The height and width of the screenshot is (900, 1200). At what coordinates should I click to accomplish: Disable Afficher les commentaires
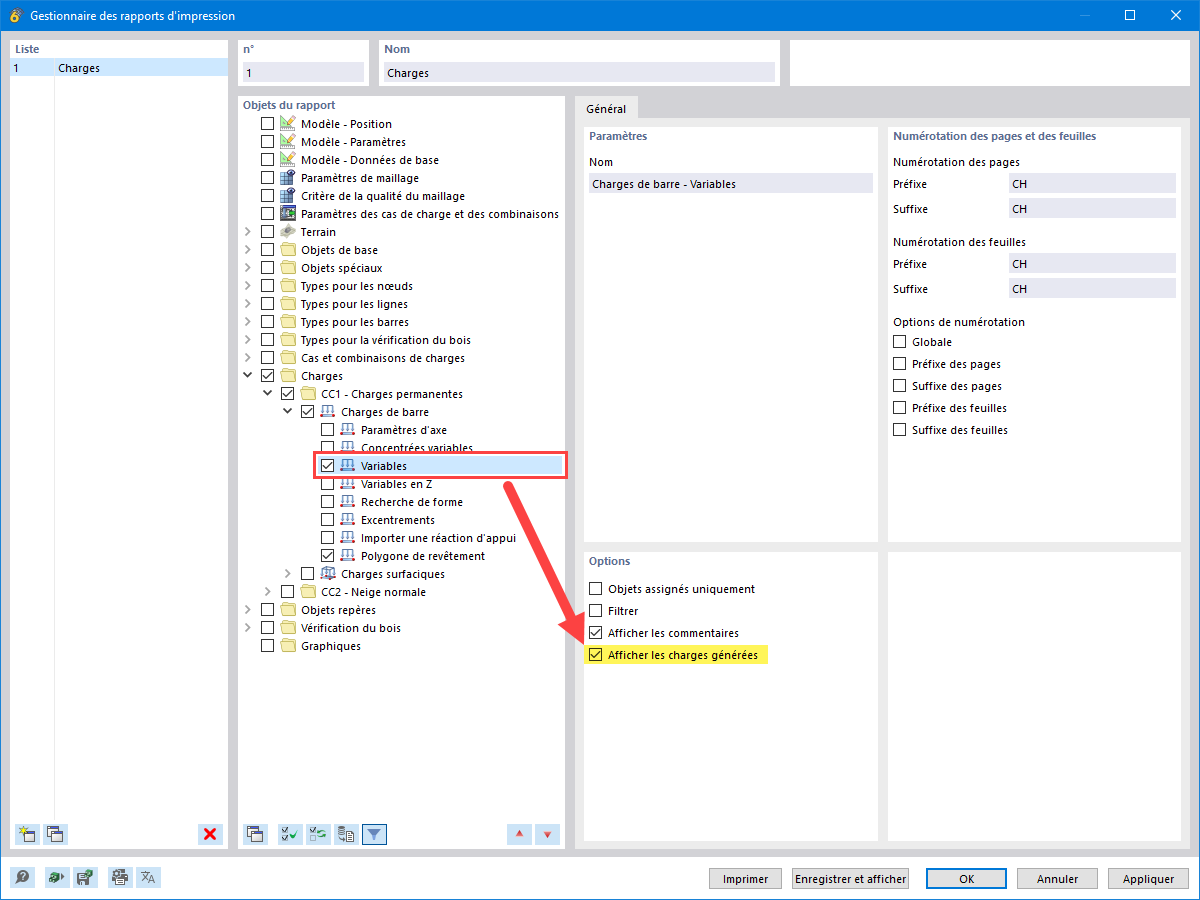tap(596, 633)
